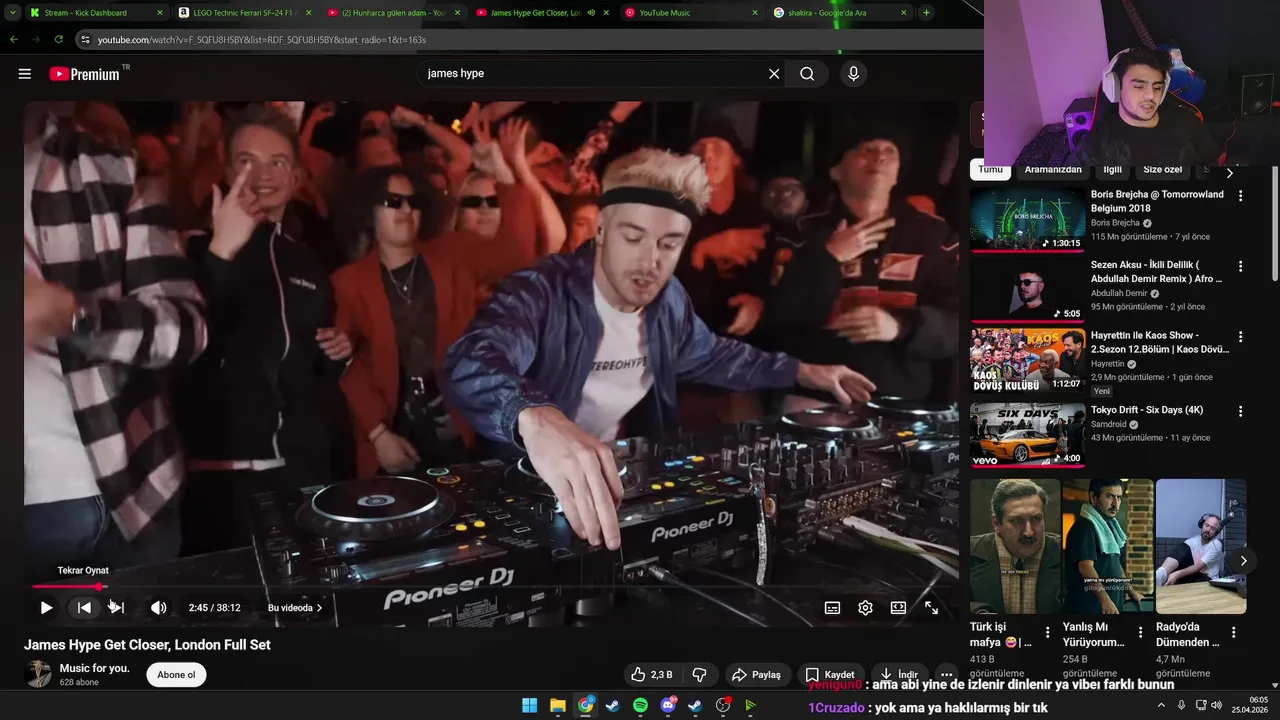Open the player settings gear
The width and height of the screenshot is (1280, 720).
[865, 608]
